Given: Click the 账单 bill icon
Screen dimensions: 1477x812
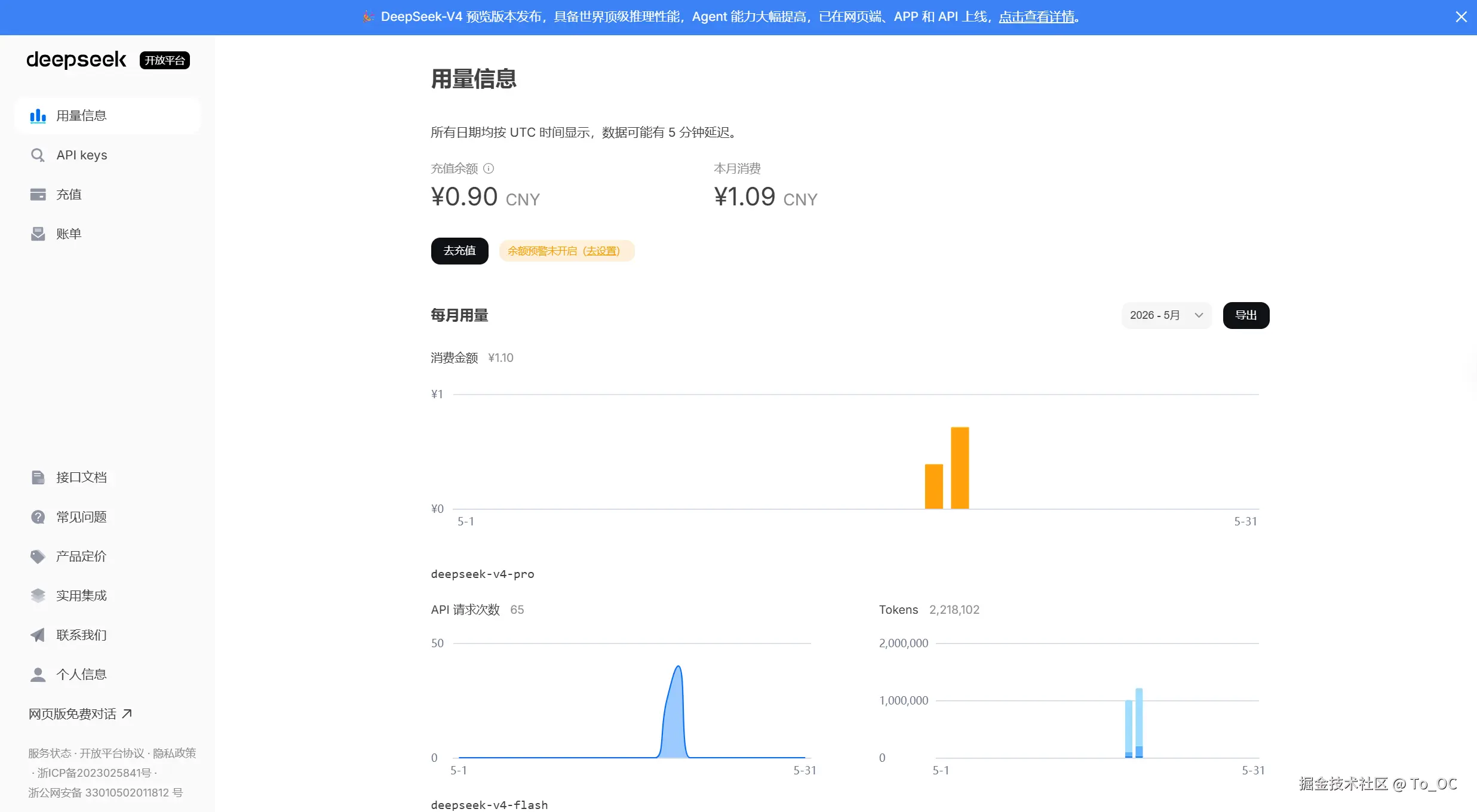Looking at the screenshot, I should [38, 234].
